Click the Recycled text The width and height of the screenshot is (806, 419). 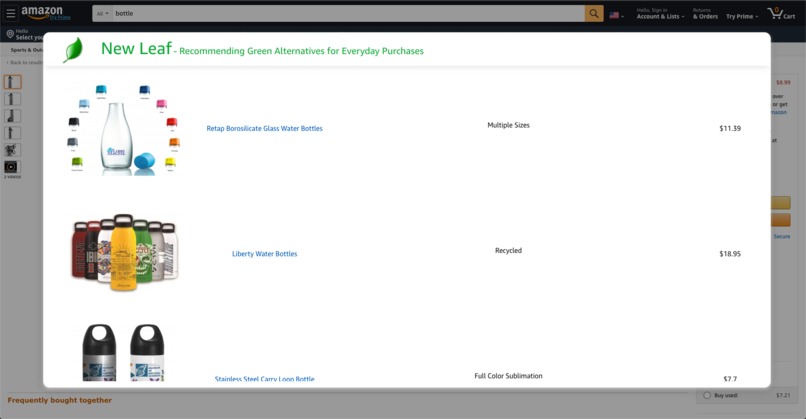[x=508, y=251]
